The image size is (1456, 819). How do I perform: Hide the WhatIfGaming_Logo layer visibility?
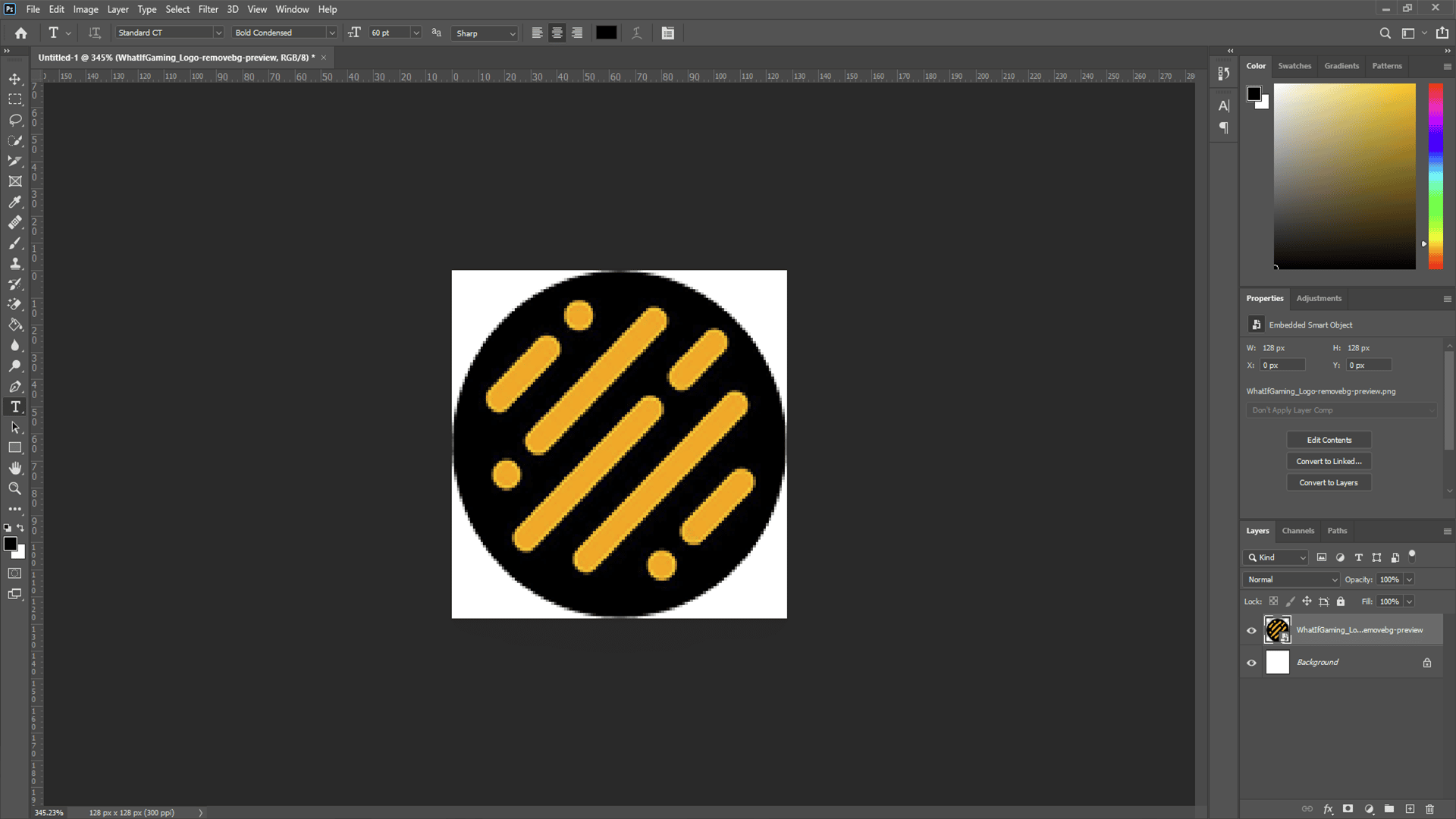point(1251,630)
